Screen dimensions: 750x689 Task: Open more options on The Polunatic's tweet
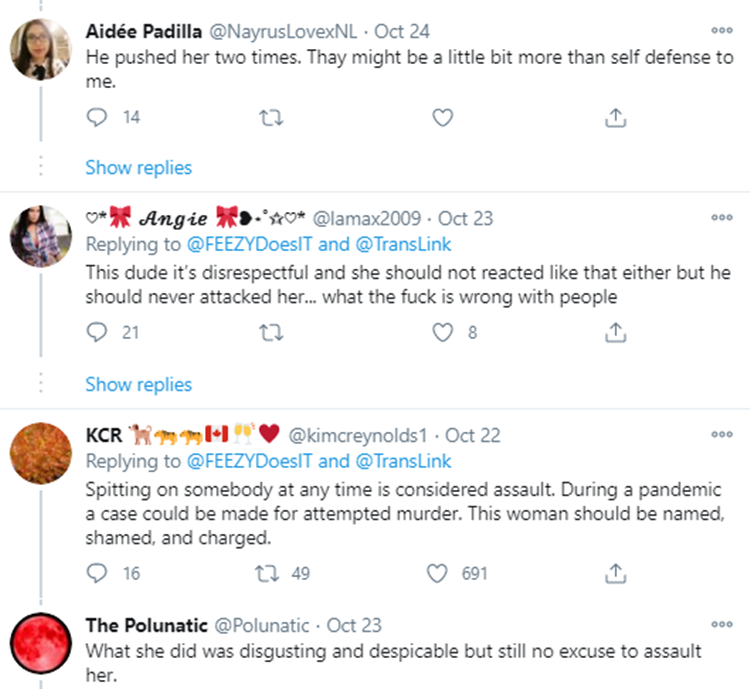[722, 624]
